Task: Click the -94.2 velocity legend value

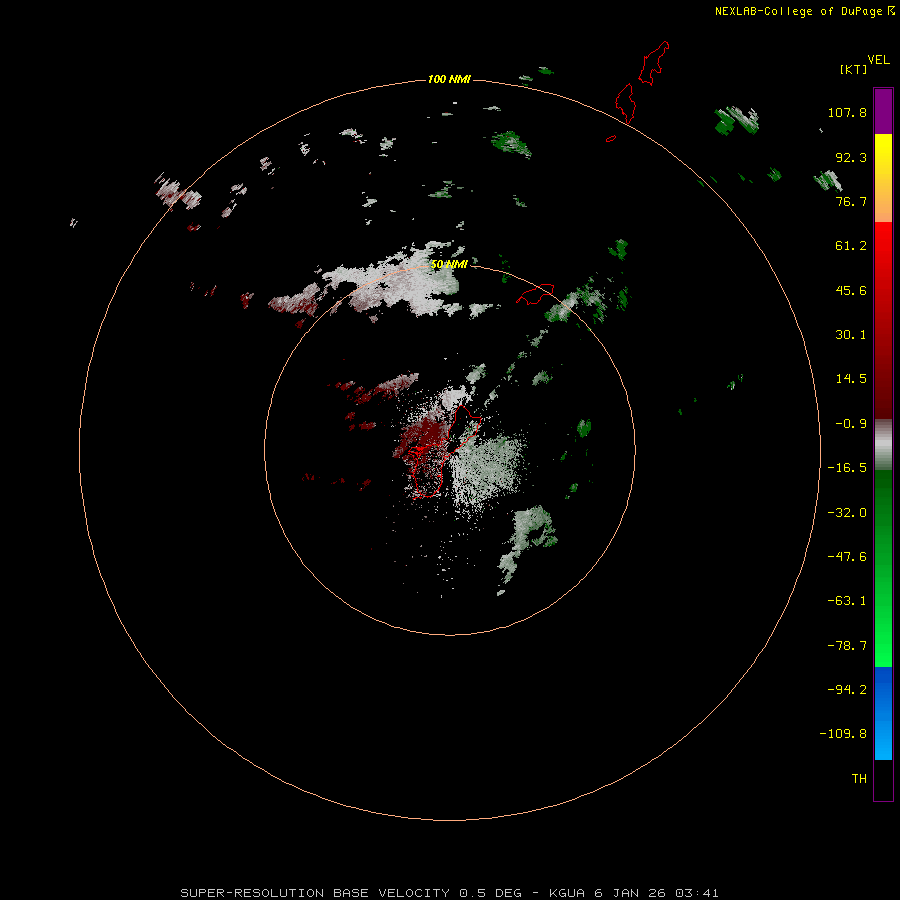Action: pos(847,690)
